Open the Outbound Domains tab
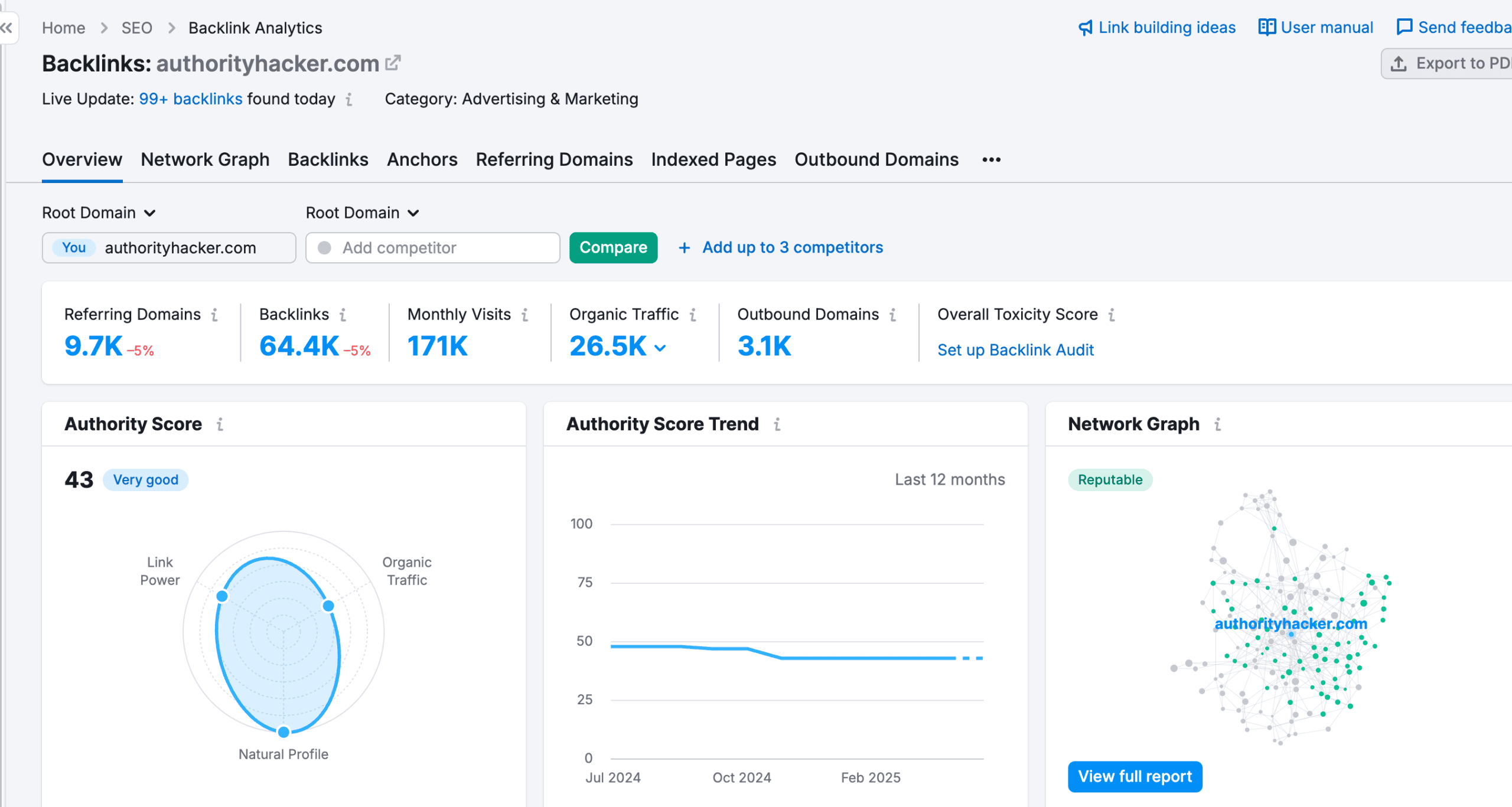The image size is (1512, 807). pyautogui.click(x=876, y=159)
